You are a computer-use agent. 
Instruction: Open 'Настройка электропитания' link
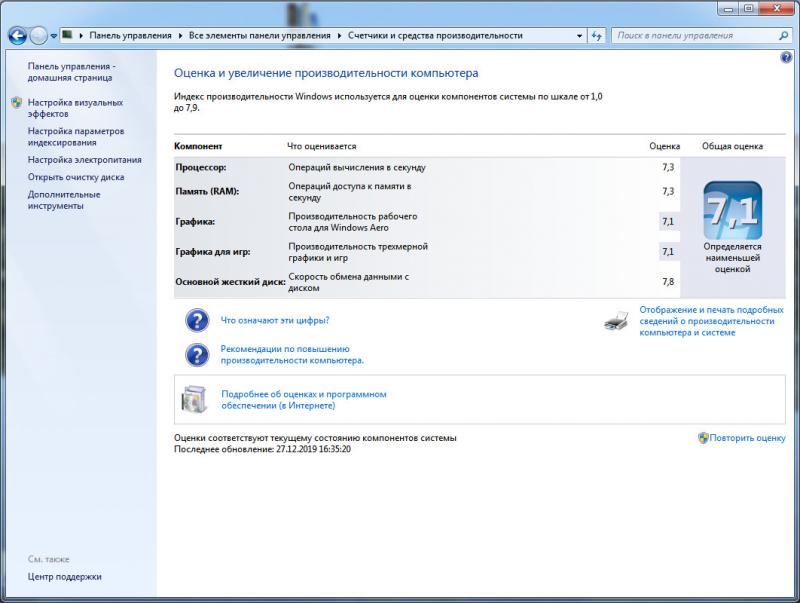(85, 160)
